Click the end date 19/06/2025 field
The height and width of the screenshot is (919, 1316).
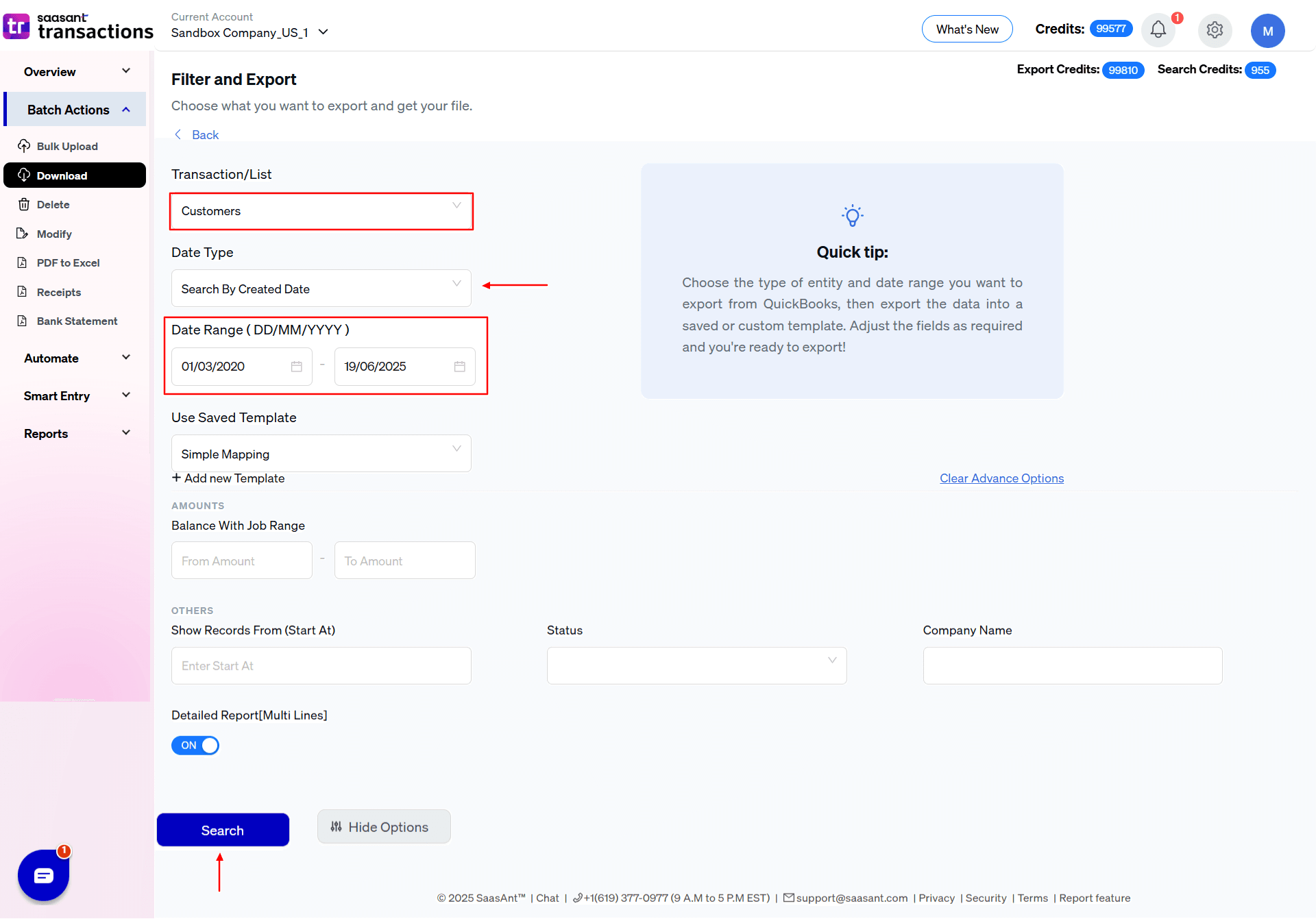click(405, 367)
